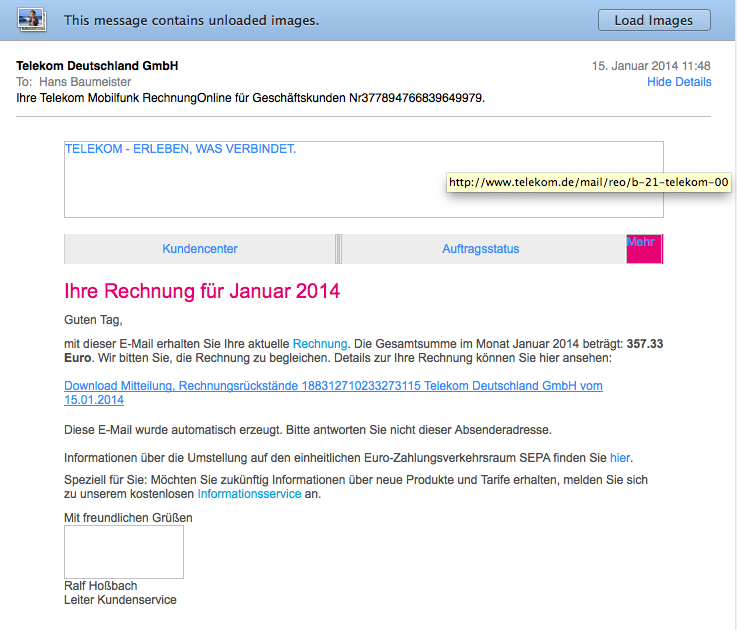Open the Kundencenter tab
The image size is (737, 630).
[200, 249]
